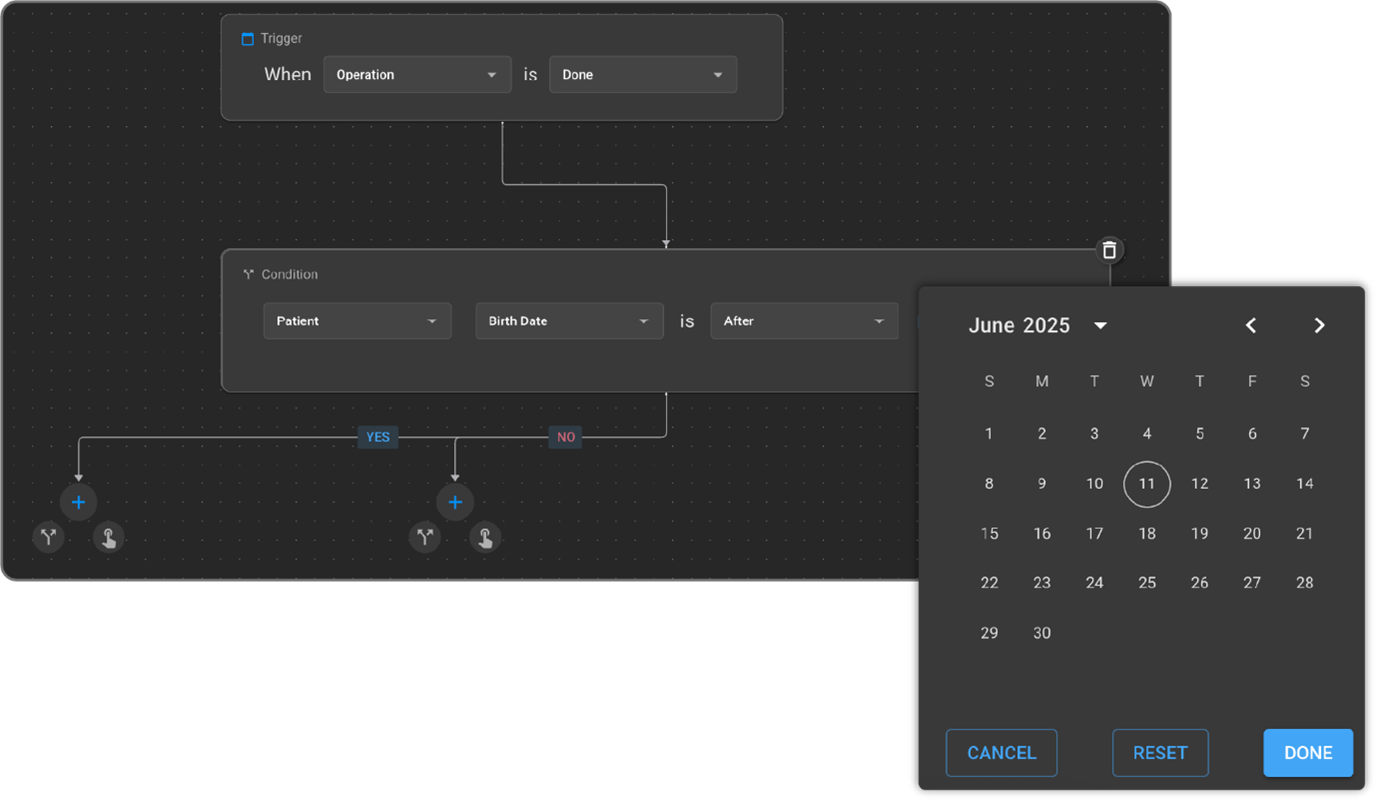Add branch condition icon under YES path
The image size is (1379, 804).
pos(48,538)
